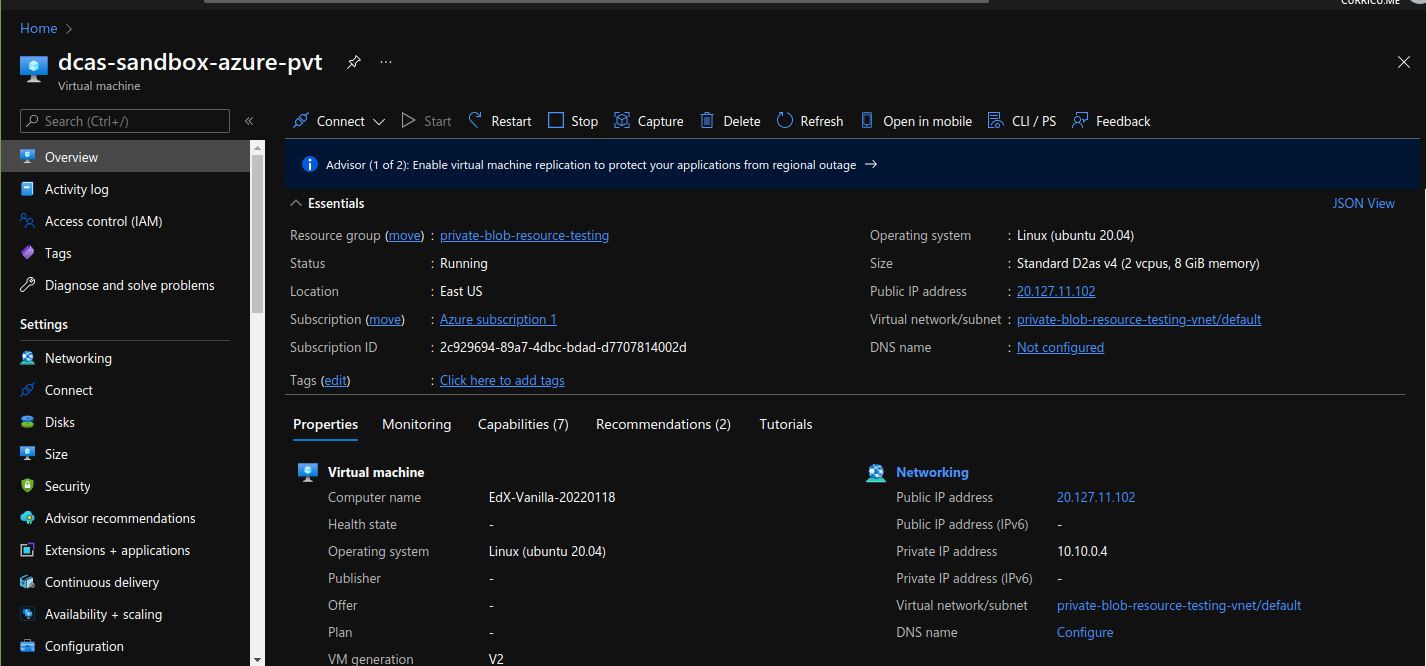
Task: Click the Not configured DNS name link
Action: 1060,347
